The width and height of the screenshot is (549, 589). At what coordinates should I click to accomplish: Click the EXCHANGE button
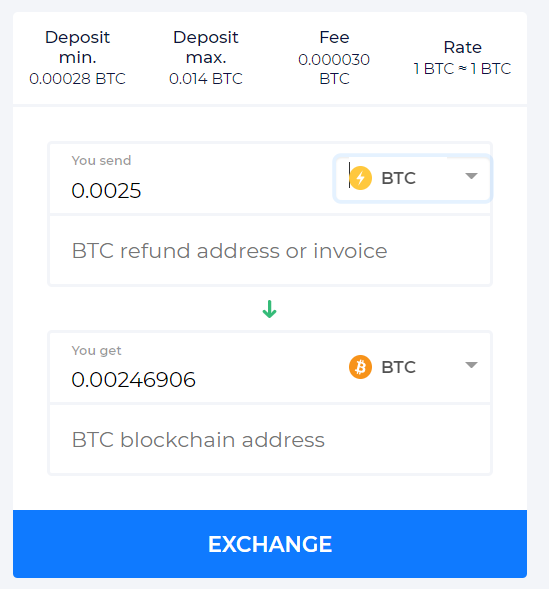click(x=270, y=544)
